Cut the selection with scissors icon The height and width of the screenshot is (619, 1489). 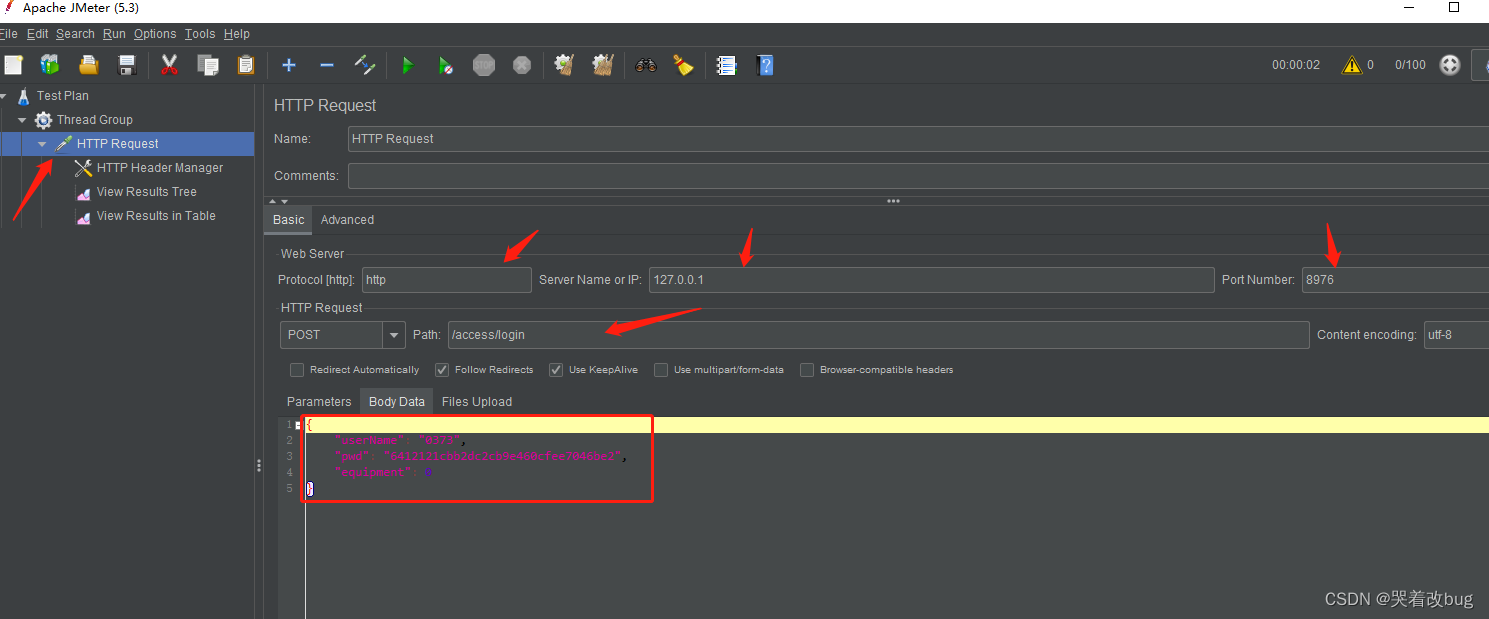coord(169,65)
